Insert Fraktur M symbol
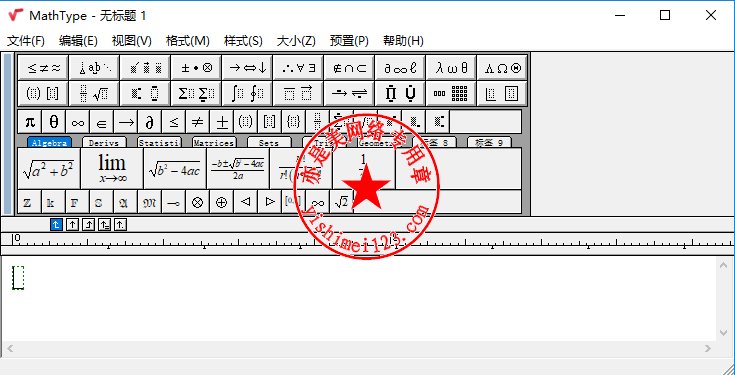The height and width of the screenshot is (375, 735). [x=150, y=202]
